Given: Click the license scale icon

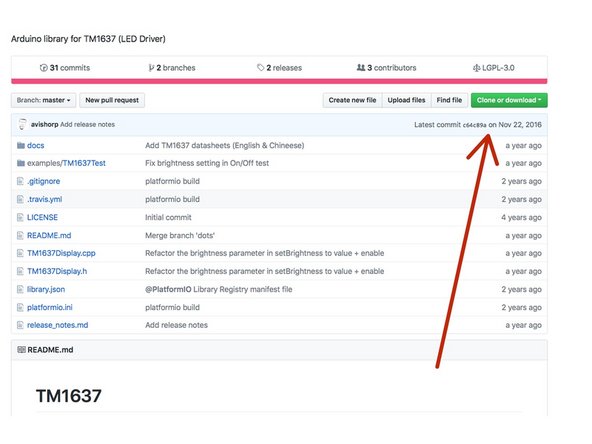Looking at the screenshot, I should (x=476, y=68).
